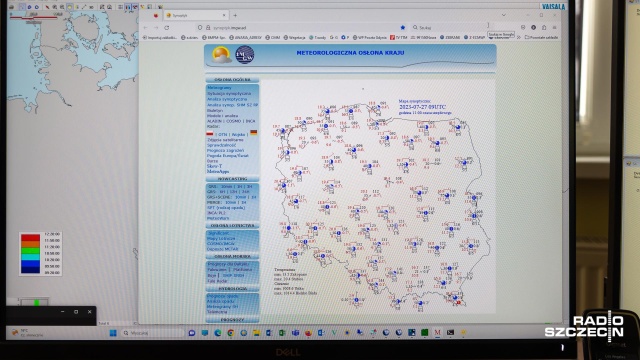Screen dimensions: 640x360
Task: Select the German flag under Radar
Action: tap(253, 132)
